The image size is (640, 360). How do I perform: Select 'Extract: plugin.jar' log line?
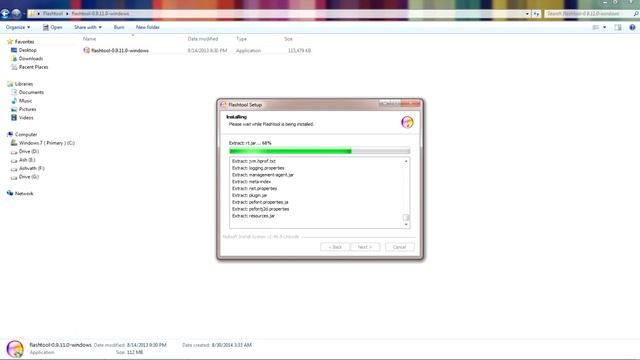[x=249, y=196]
